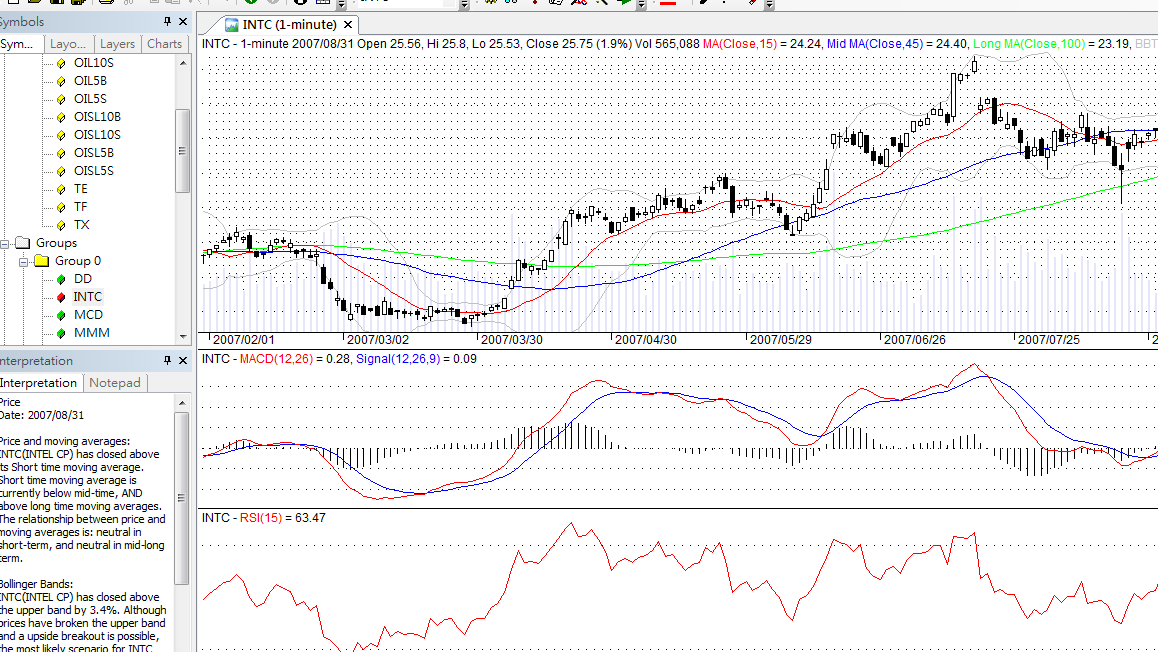Switch to the Notepad tab
The width and height of the screenshot is (1158, 652).
[114, 382]
